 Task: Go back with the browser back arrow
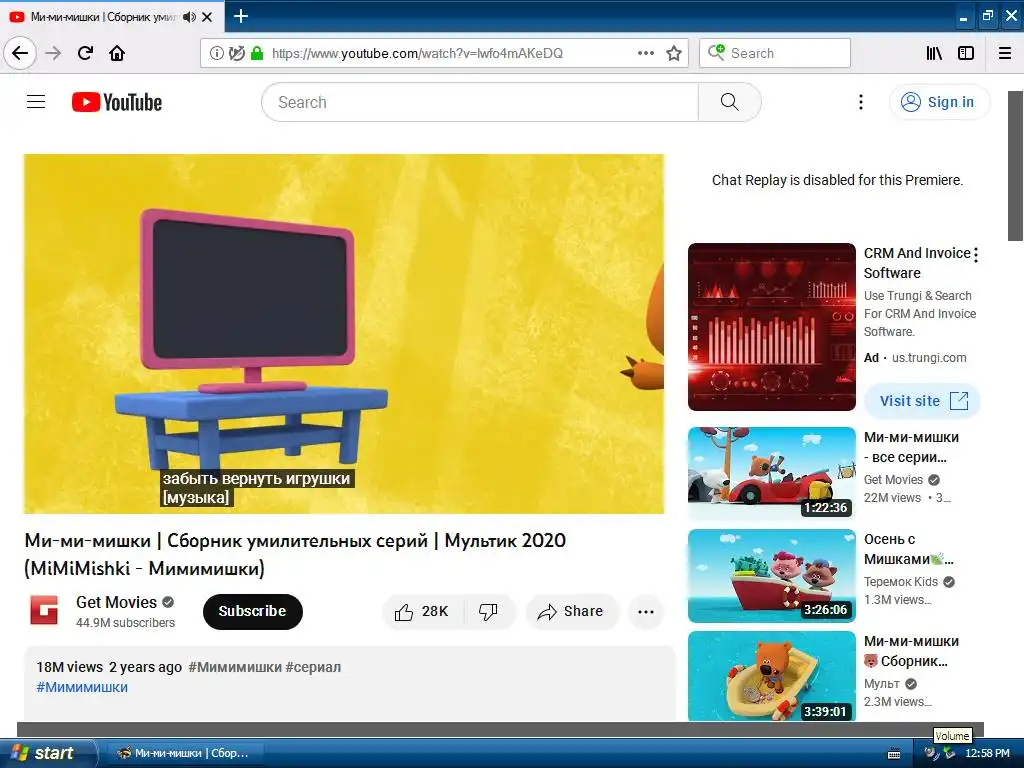(20, 53)
